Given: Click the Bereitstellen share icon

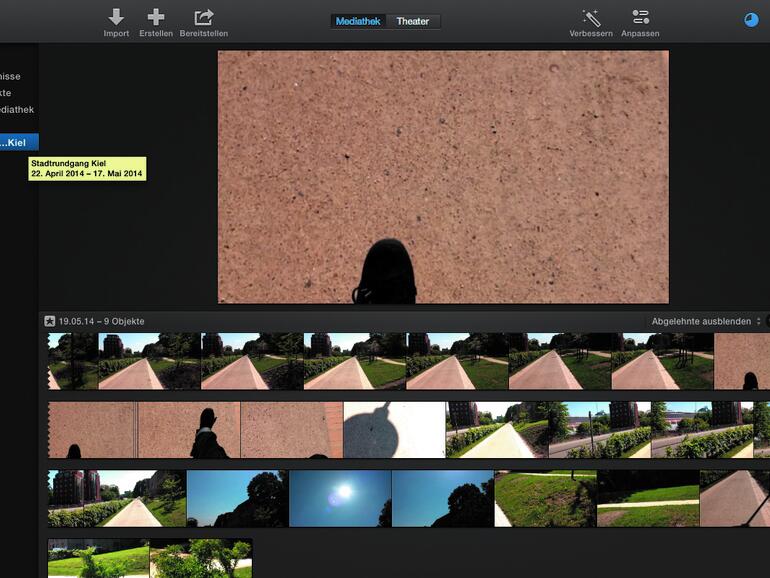Looking at the screenshot, I should (204, 18).
